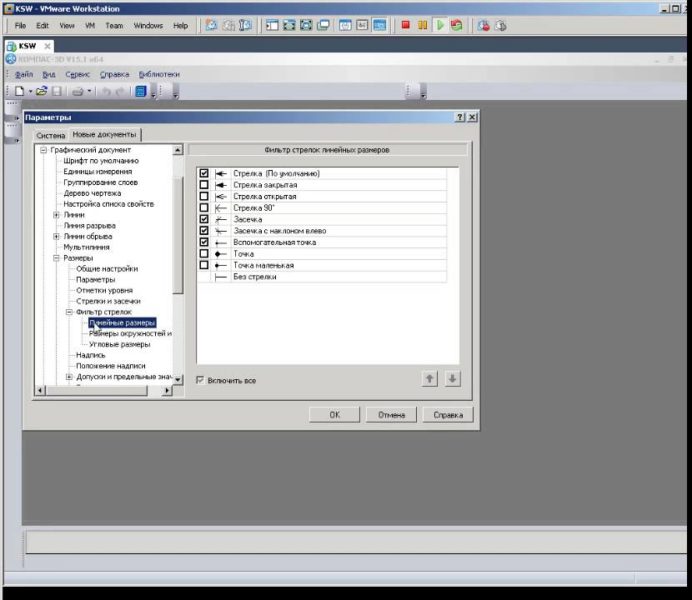Screen dimensions: 692x600
Task: Click the New document icon in KOMPAS toolbar
Action: coord(19,91)
